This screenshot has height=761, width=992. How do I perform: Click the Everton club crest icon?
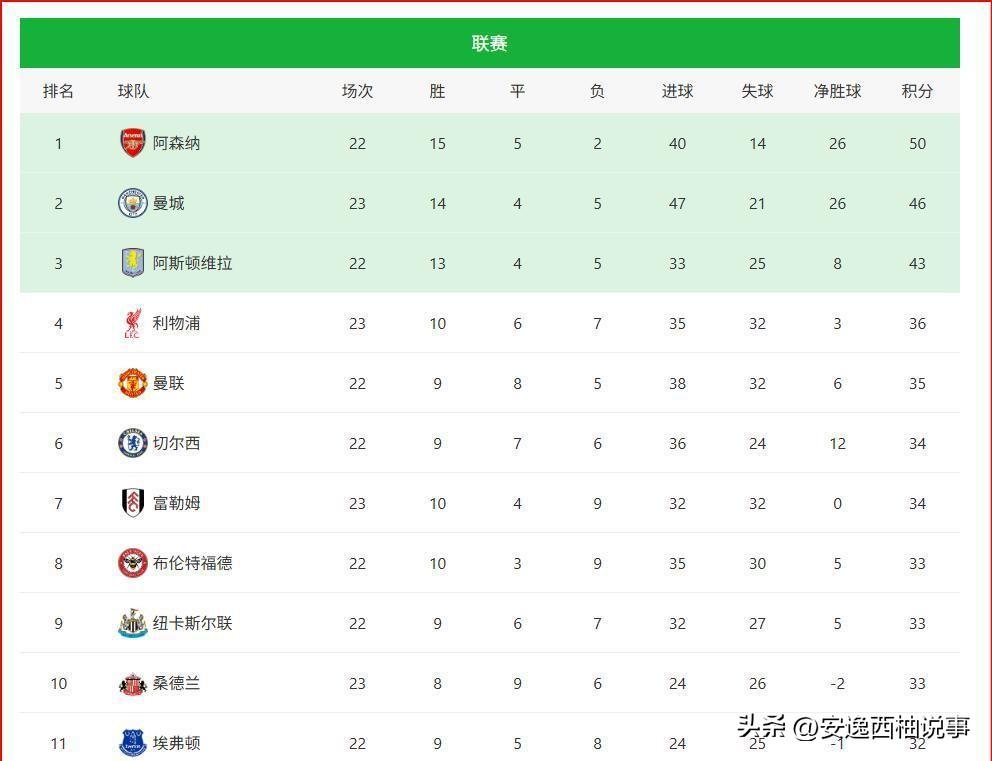133,743
